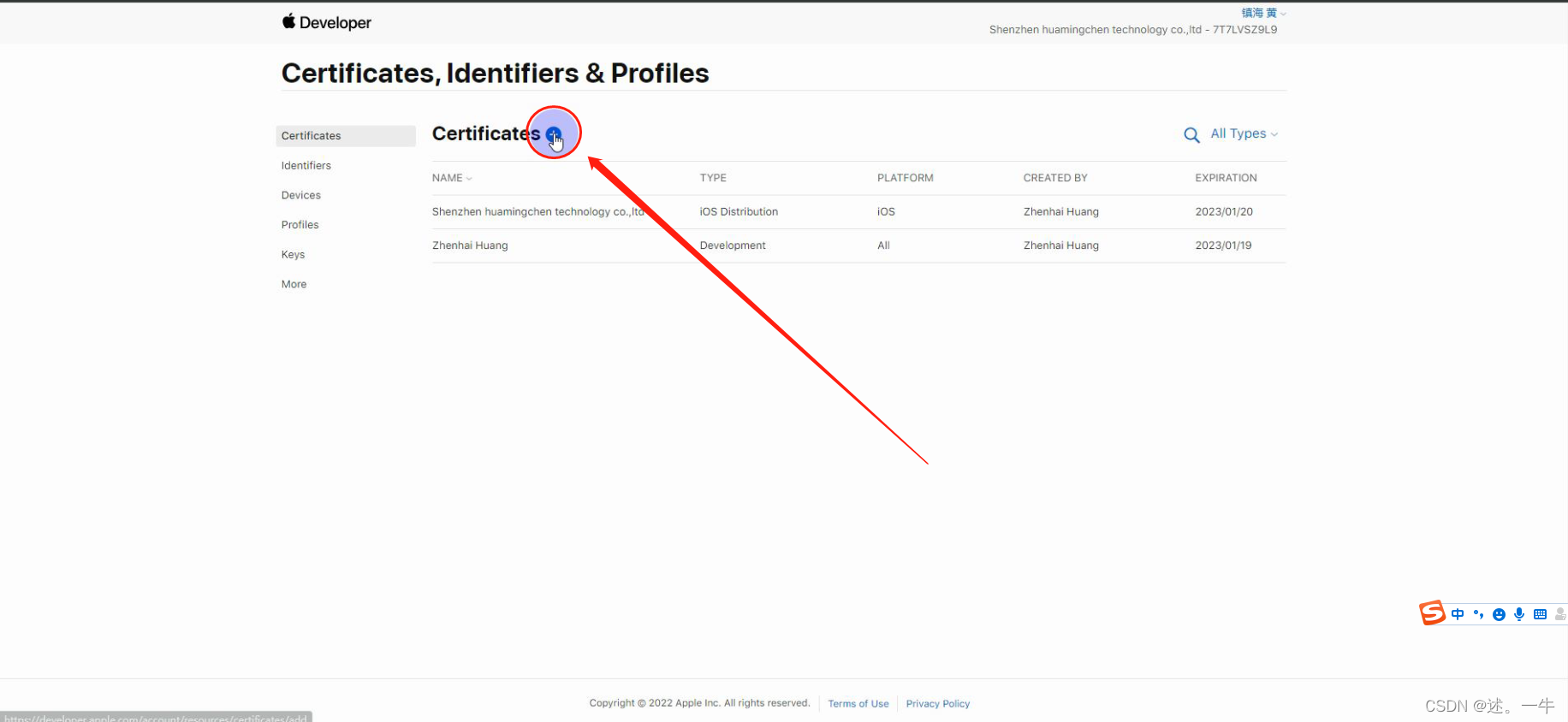Click the iOS Distribution type cell
Screen dimensions: 1568x722
coord(739,212)
